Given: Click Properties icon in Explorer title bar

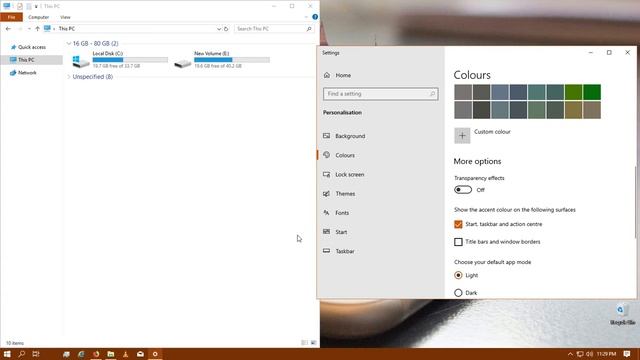Looking at the screenshot, I should click(x=20, y=6).
